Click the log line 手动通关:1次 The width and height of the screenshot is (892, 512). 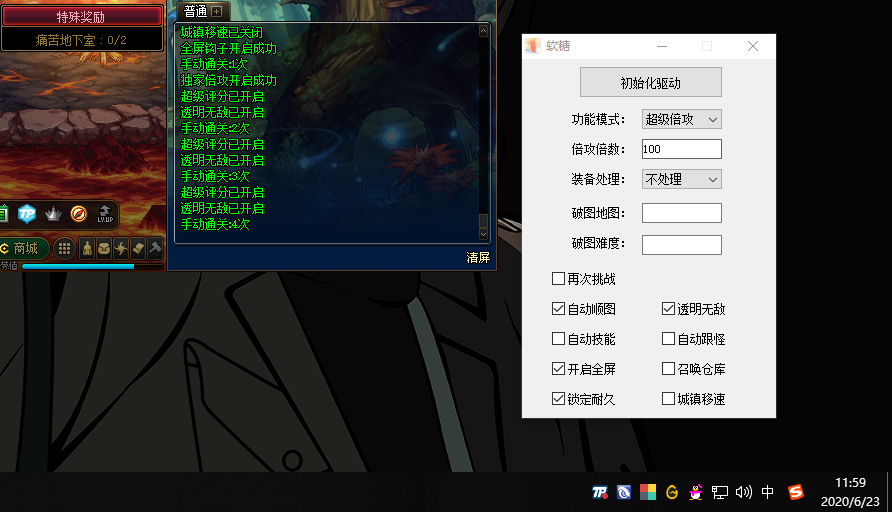[214, 64]
